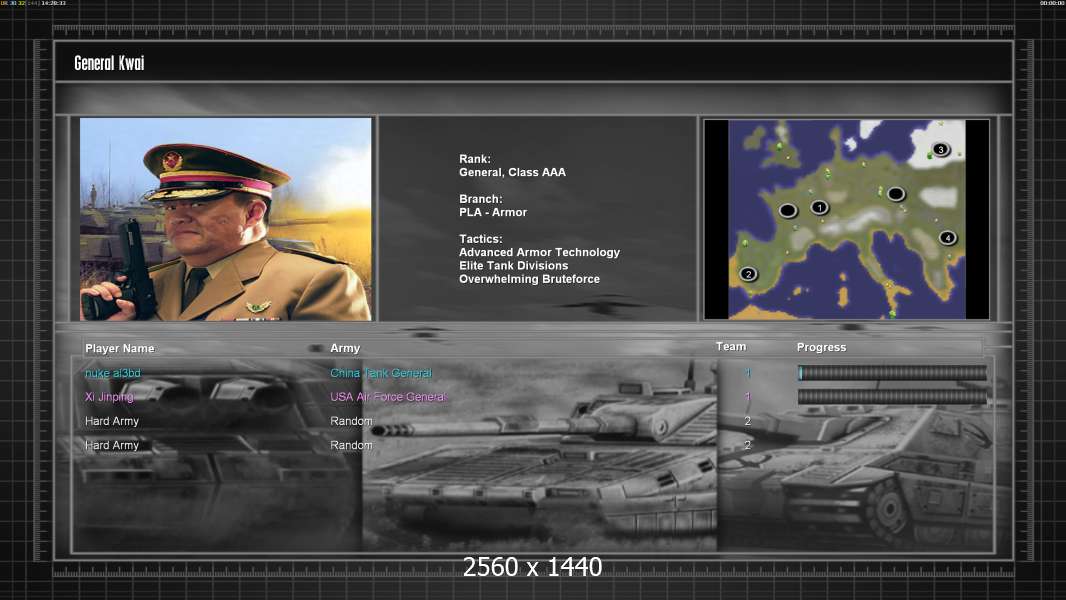Click the Europe minimap preview
This screenshot has width=1066, height=600.
click(846, 219)
